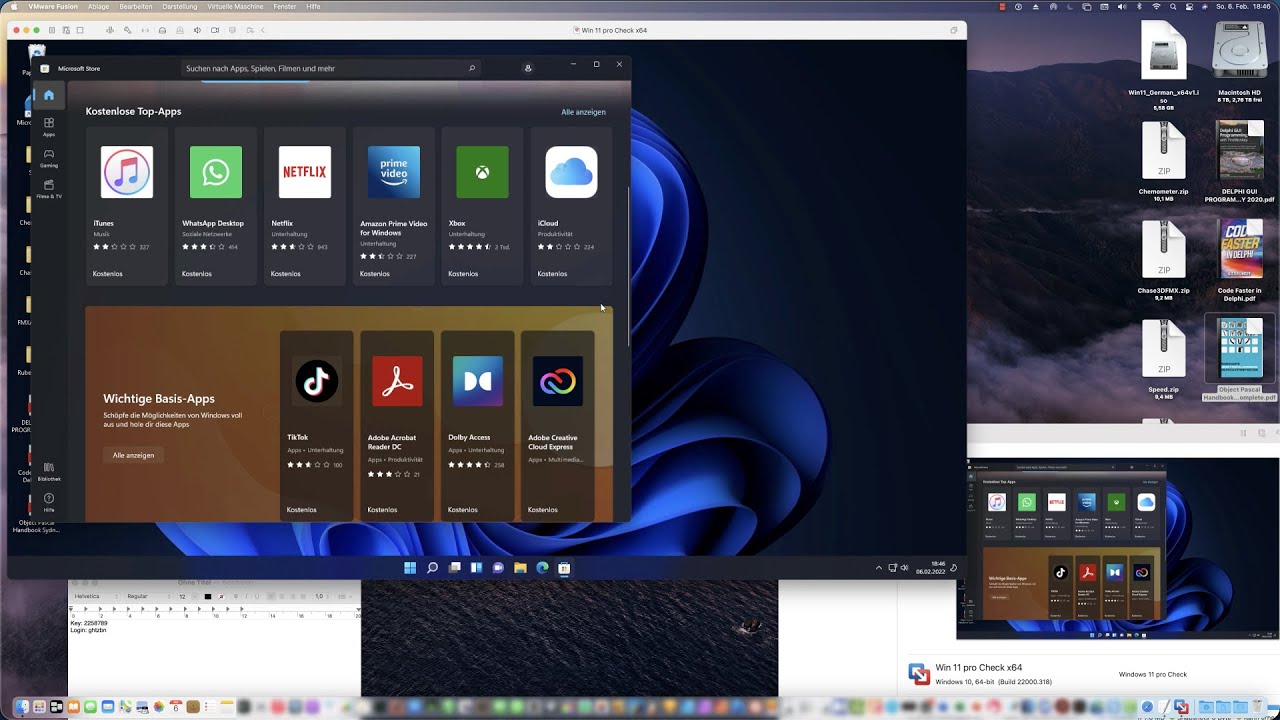The image size is (1280, 720).
Task: Open the Regular style dropdown in TextEdit
Action: tap(148, 596)
